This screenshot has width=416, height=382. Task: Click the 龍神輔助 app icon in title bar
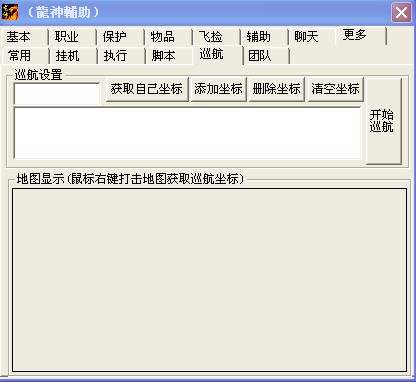tap(10, 12)
